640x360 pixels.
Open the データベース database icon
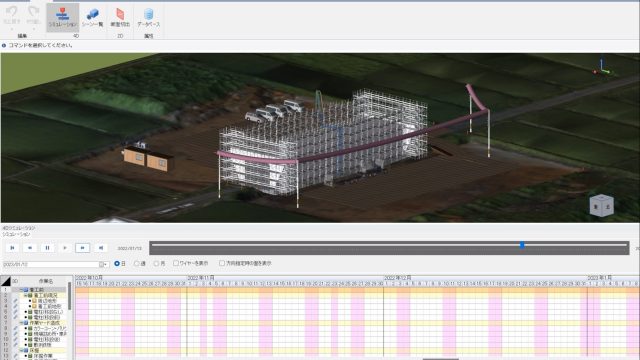[x=149, y=17]
